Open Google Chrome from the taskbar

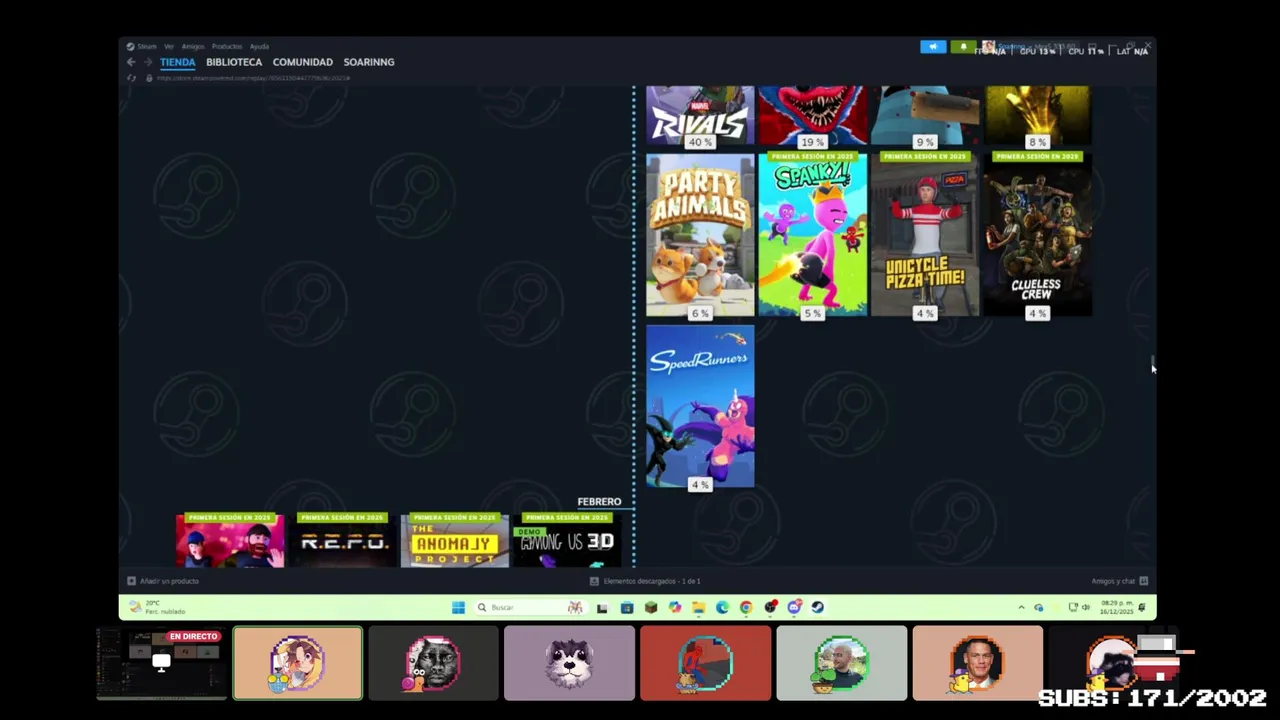coord(746,607)
